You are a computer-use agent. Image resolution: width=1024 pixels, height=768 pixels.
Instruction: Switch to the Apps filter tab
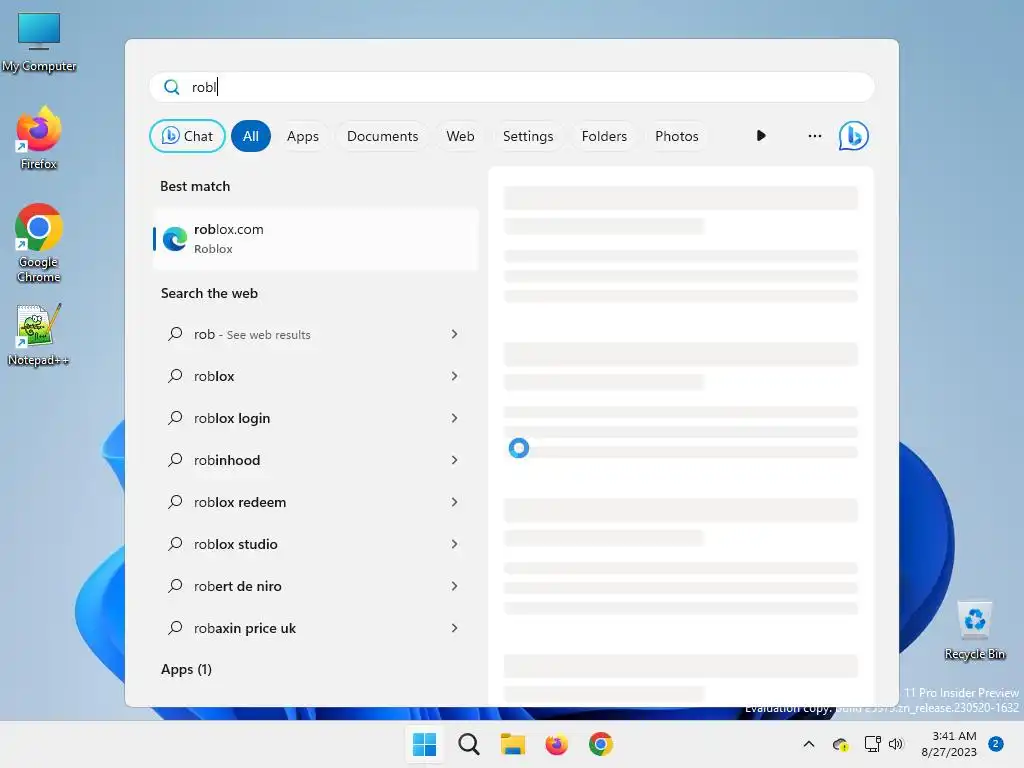click(x=302, y=136)
